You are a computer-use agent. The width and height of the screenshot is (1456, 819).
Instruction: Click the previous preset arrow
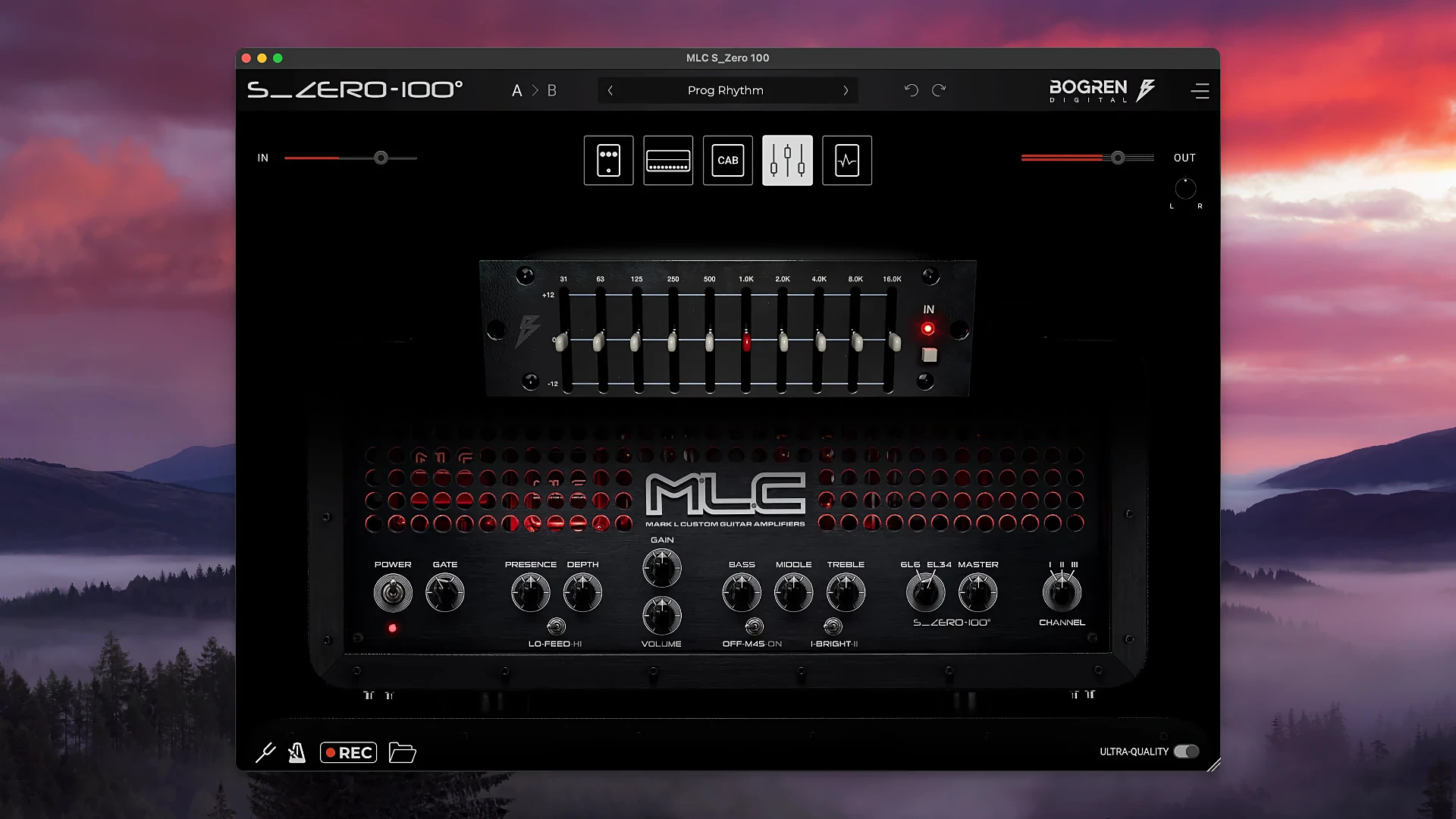coord(610,89)
